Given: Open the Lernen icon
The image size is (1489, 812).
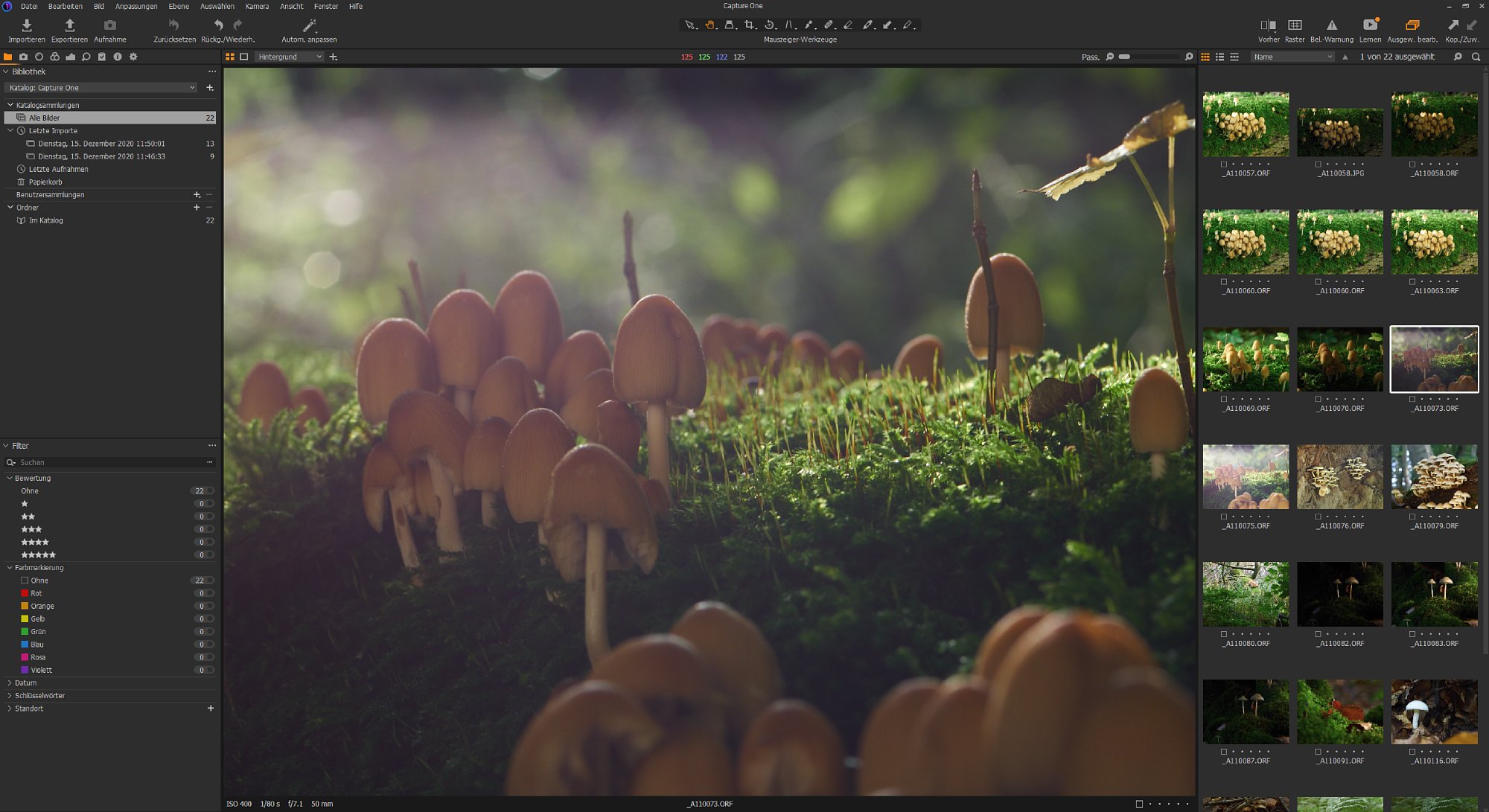Looking at the screenshot, I should (1370, 25).
